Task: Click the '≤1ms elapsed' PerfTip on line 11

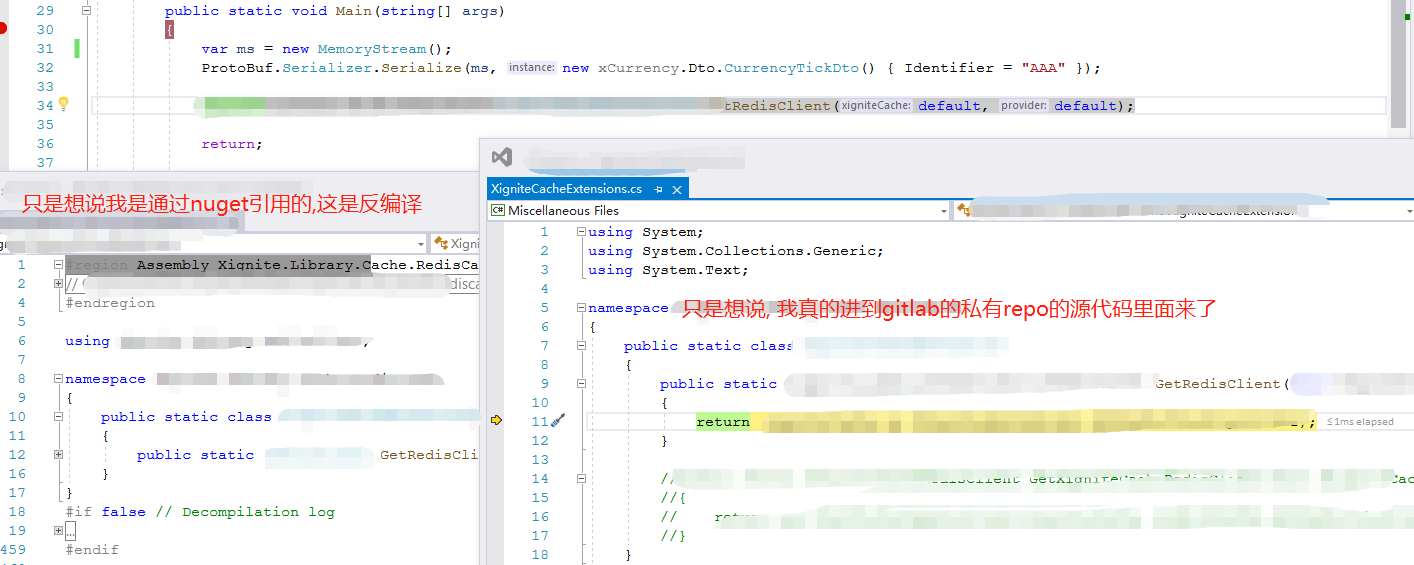Action: 1360,422
